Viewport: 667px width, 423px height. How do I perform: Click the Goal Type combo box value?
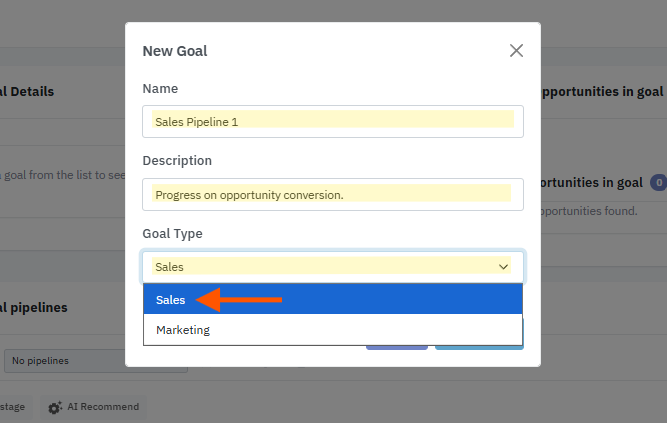pyautogui.click(x=320, y=267)
